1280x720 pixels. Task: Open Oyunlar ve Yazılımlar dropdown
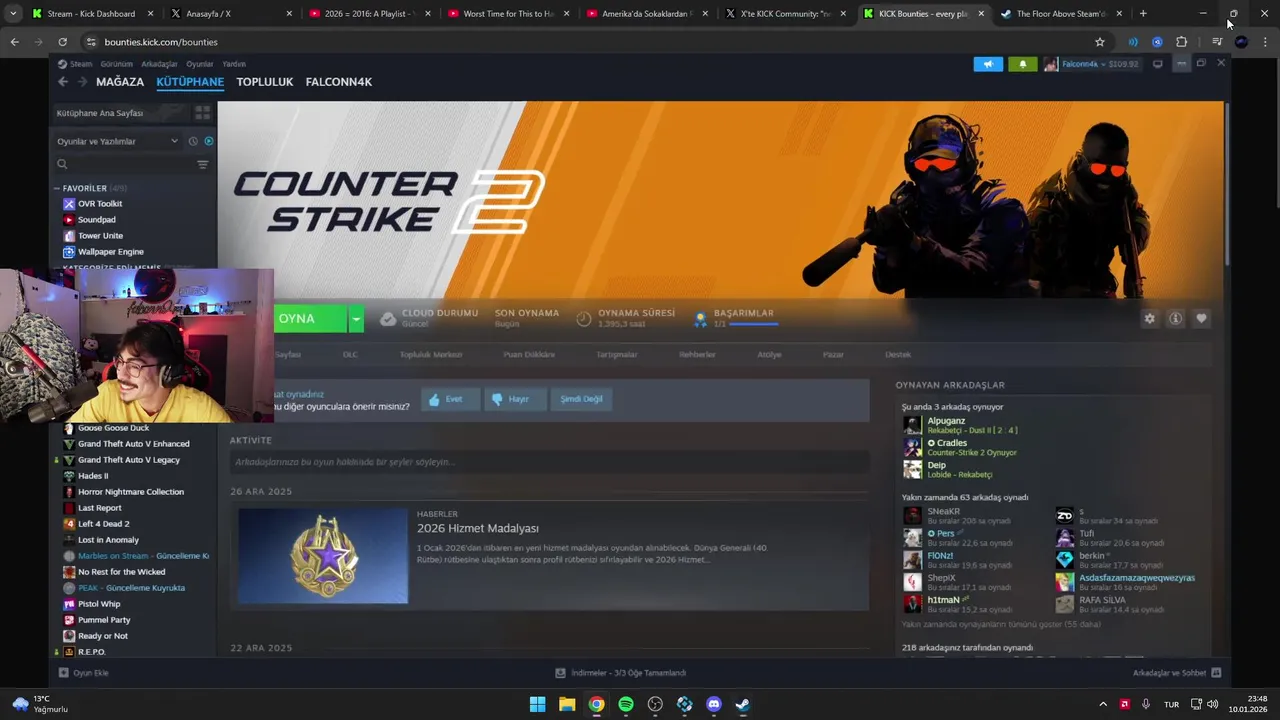pyautogui.click(x=117, y=141)
